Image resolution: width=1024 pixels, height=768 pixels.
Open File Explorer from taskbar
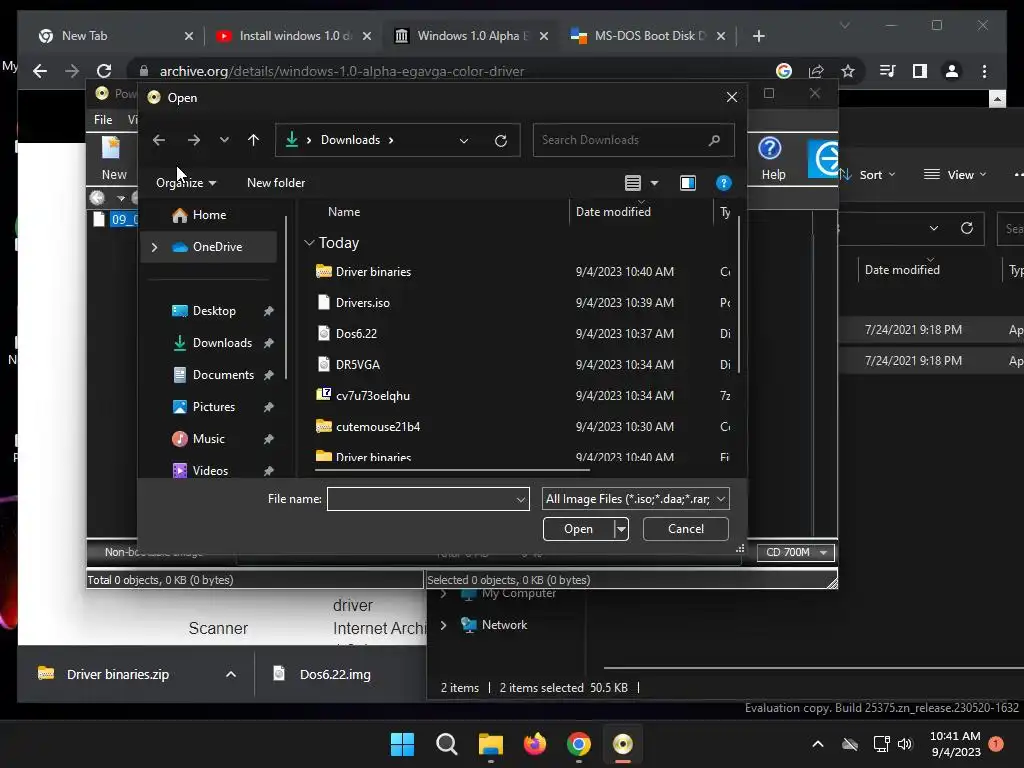(490, 744)
